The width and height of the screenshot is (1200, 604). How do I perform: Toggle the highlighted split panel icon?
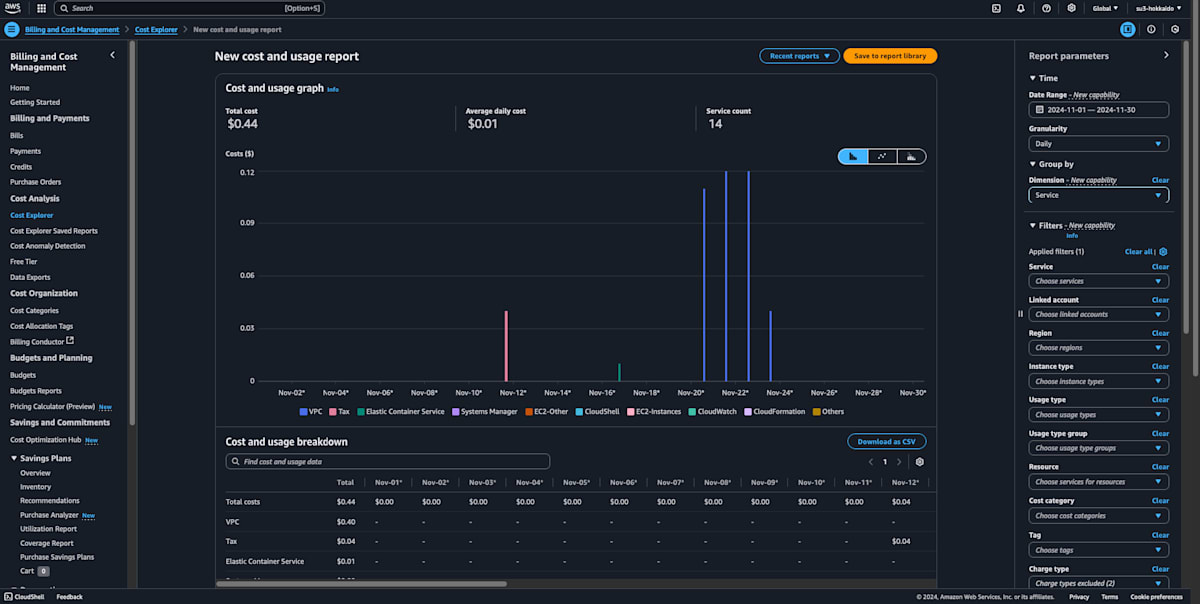(x=1128, y=30)
